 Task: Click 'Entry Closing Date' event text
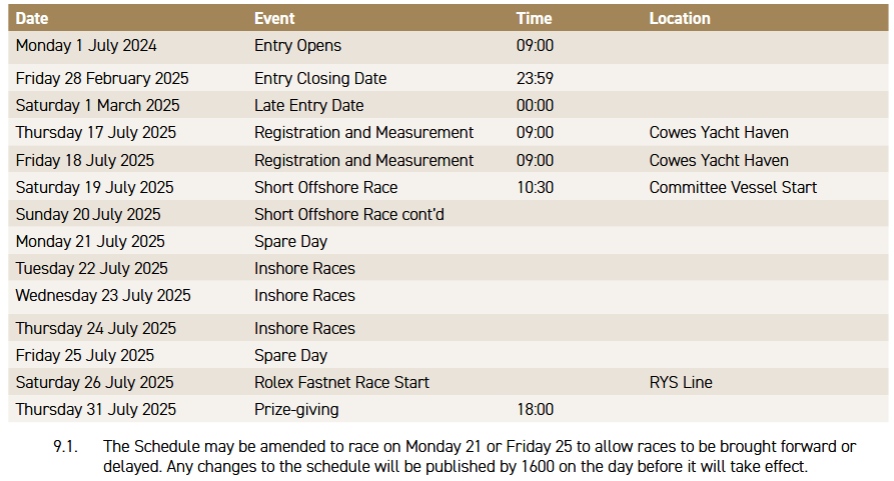(320, 79)
